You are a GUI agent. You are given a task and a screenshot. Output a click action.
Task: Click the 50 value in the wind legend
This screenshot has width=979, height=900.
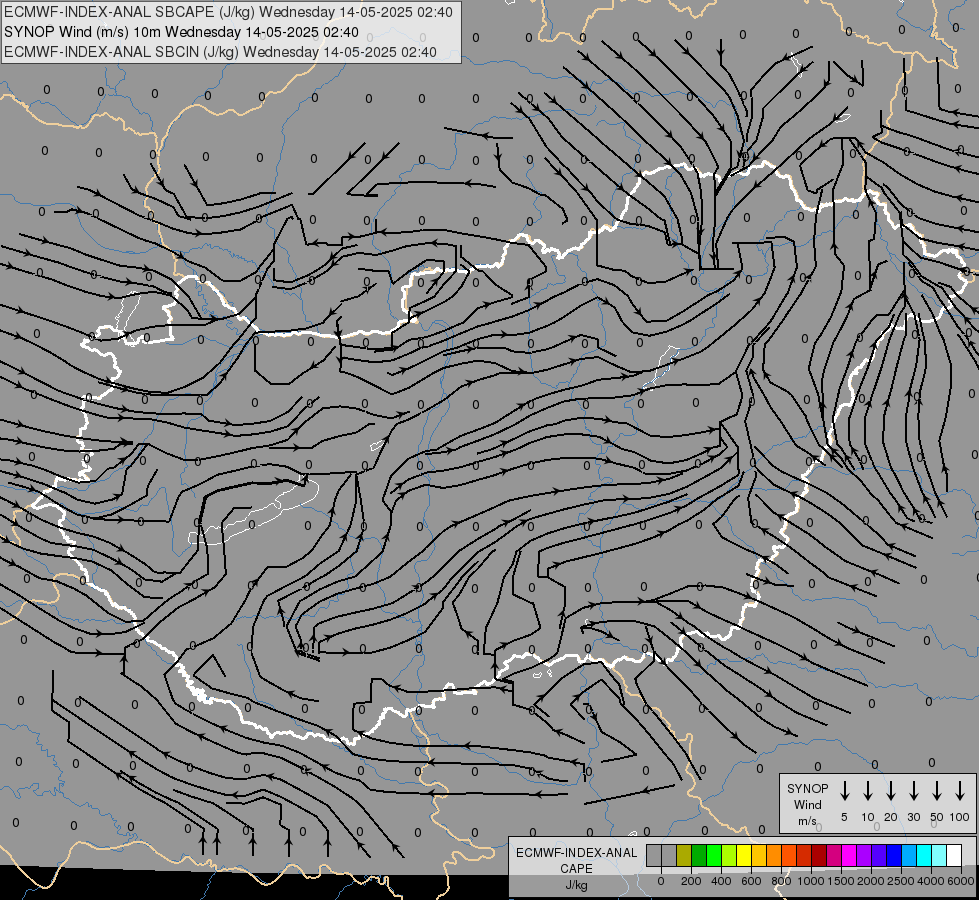pos(937,817)
